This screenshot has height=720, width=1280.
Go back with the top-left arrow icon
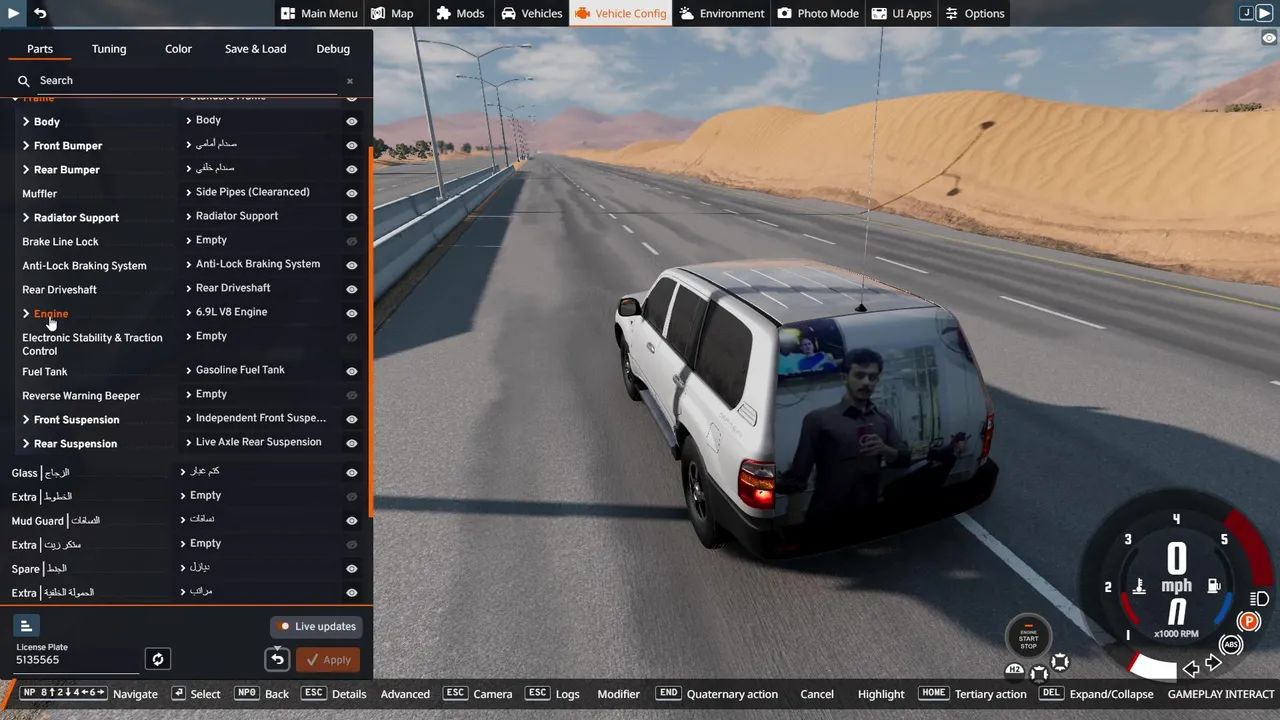[x=40, y=13]
